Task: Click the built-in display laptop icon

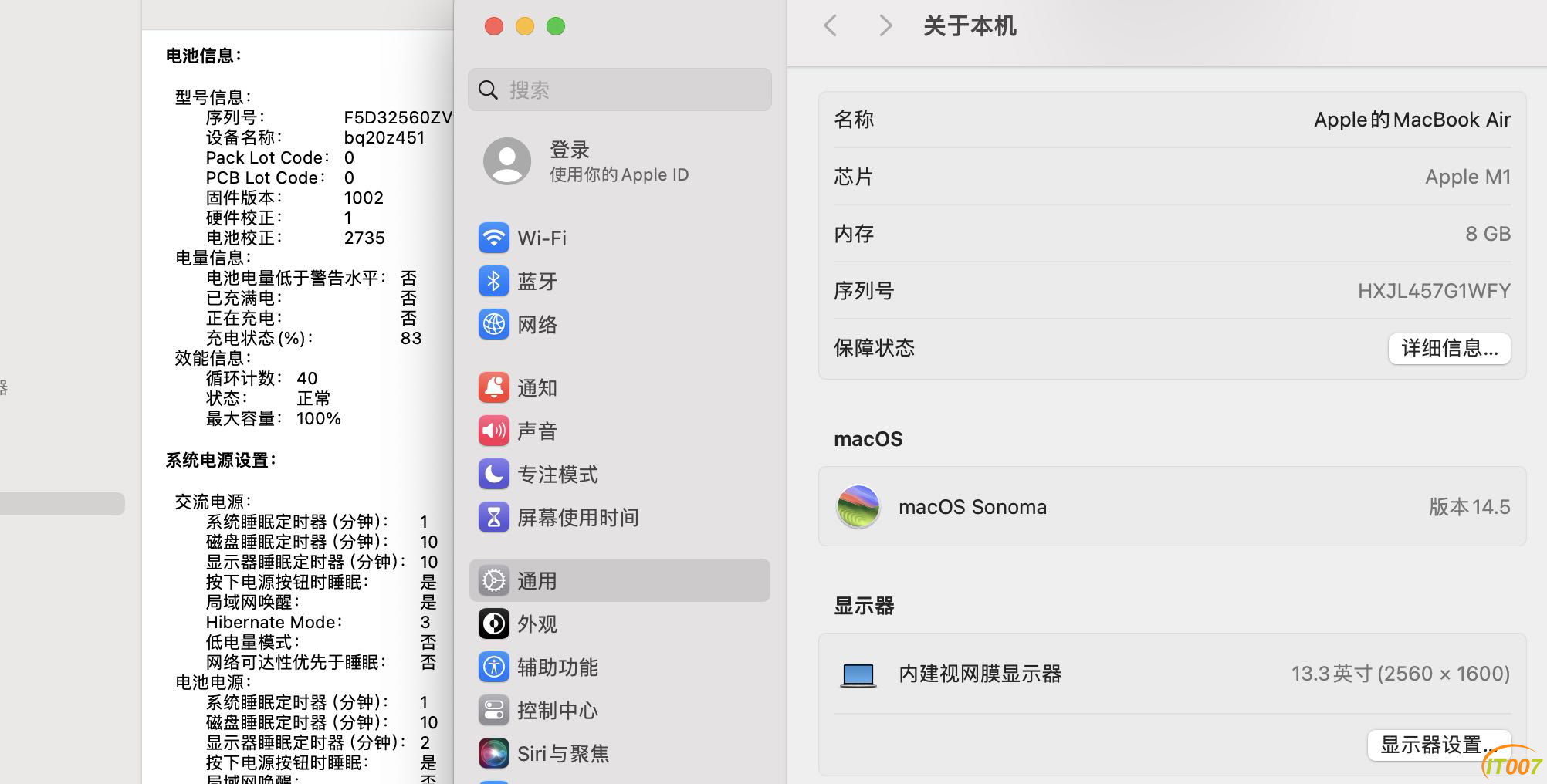Action: point(858,675)
